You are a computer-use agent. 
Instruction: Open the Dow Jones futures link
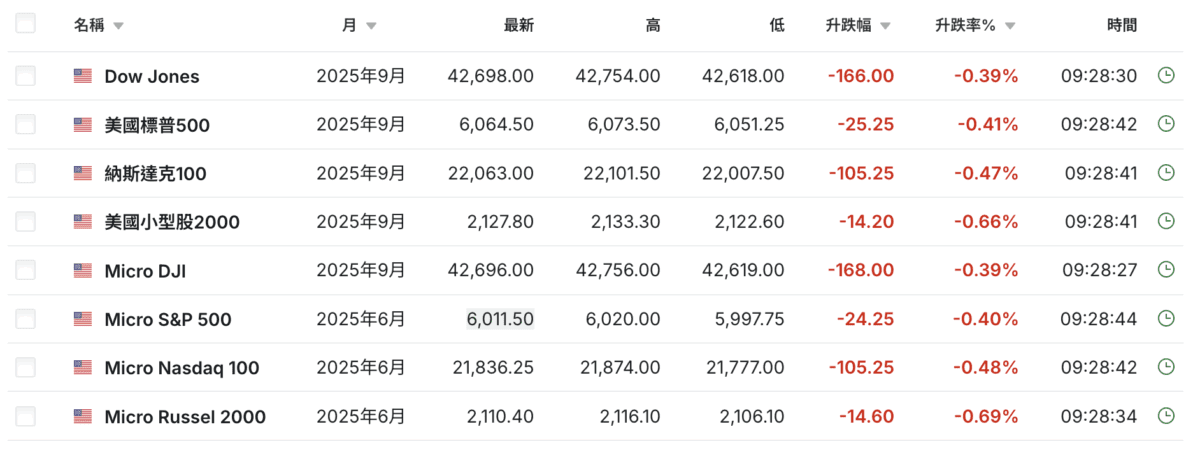tap(152, 76)
